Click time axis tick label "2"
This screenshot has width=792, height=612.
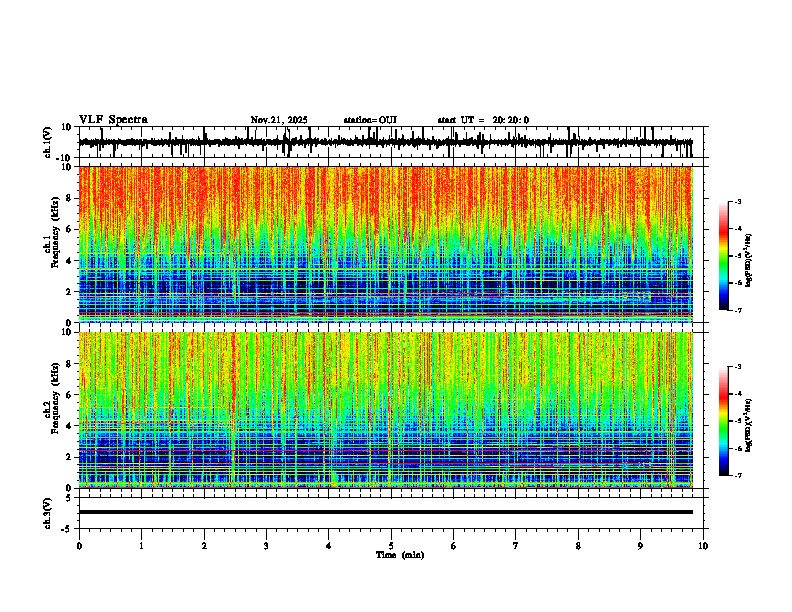tap(204, 546)
